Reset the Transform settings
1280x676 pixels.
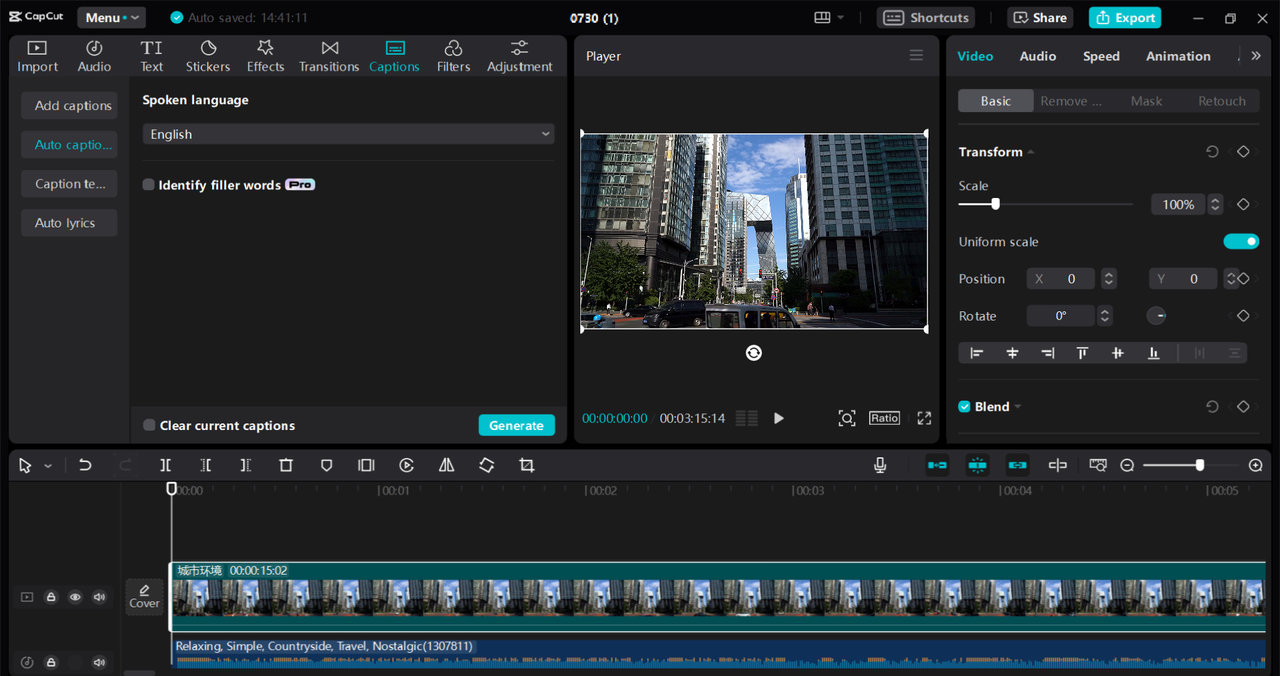click(1212, 152)
